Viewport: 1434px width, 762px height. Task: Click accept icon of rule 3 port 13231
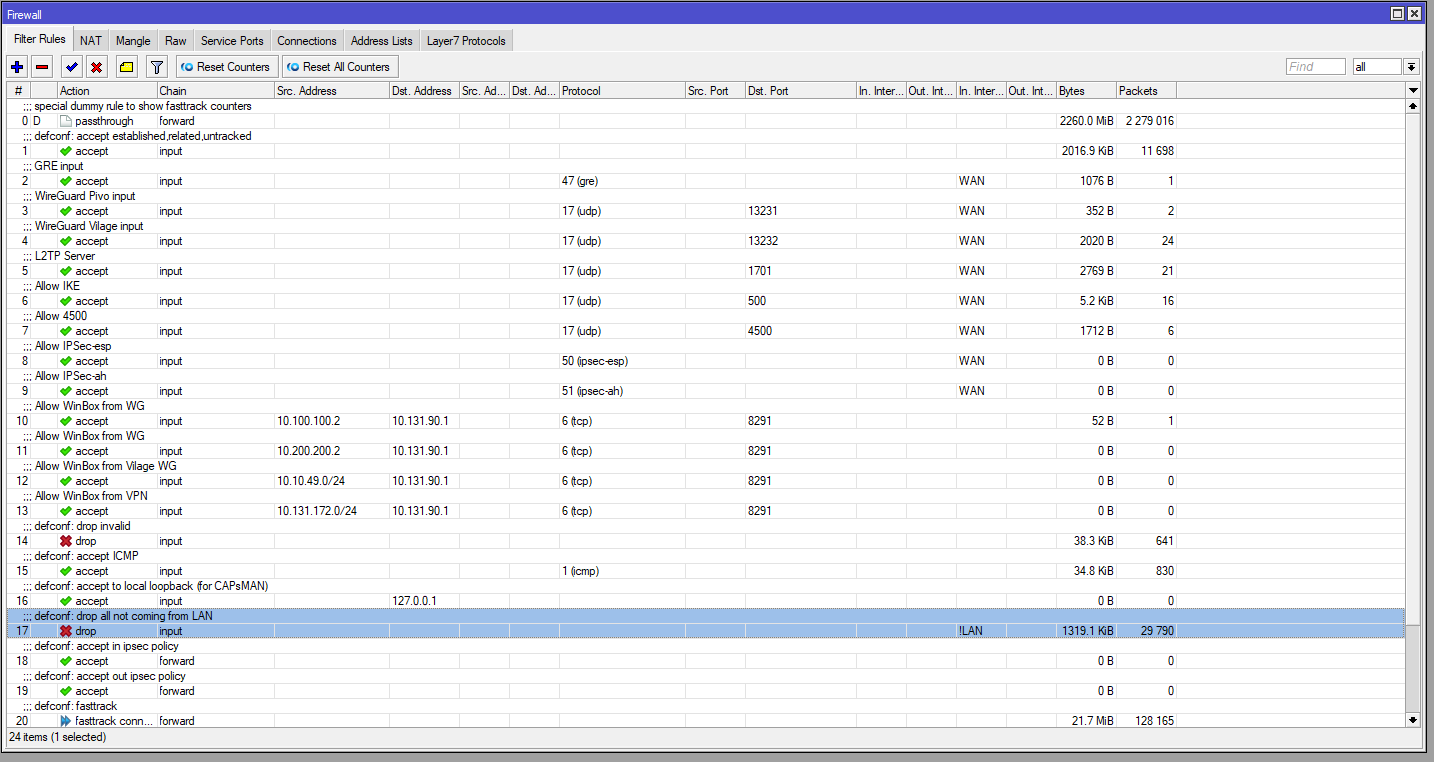click(66, 211)
